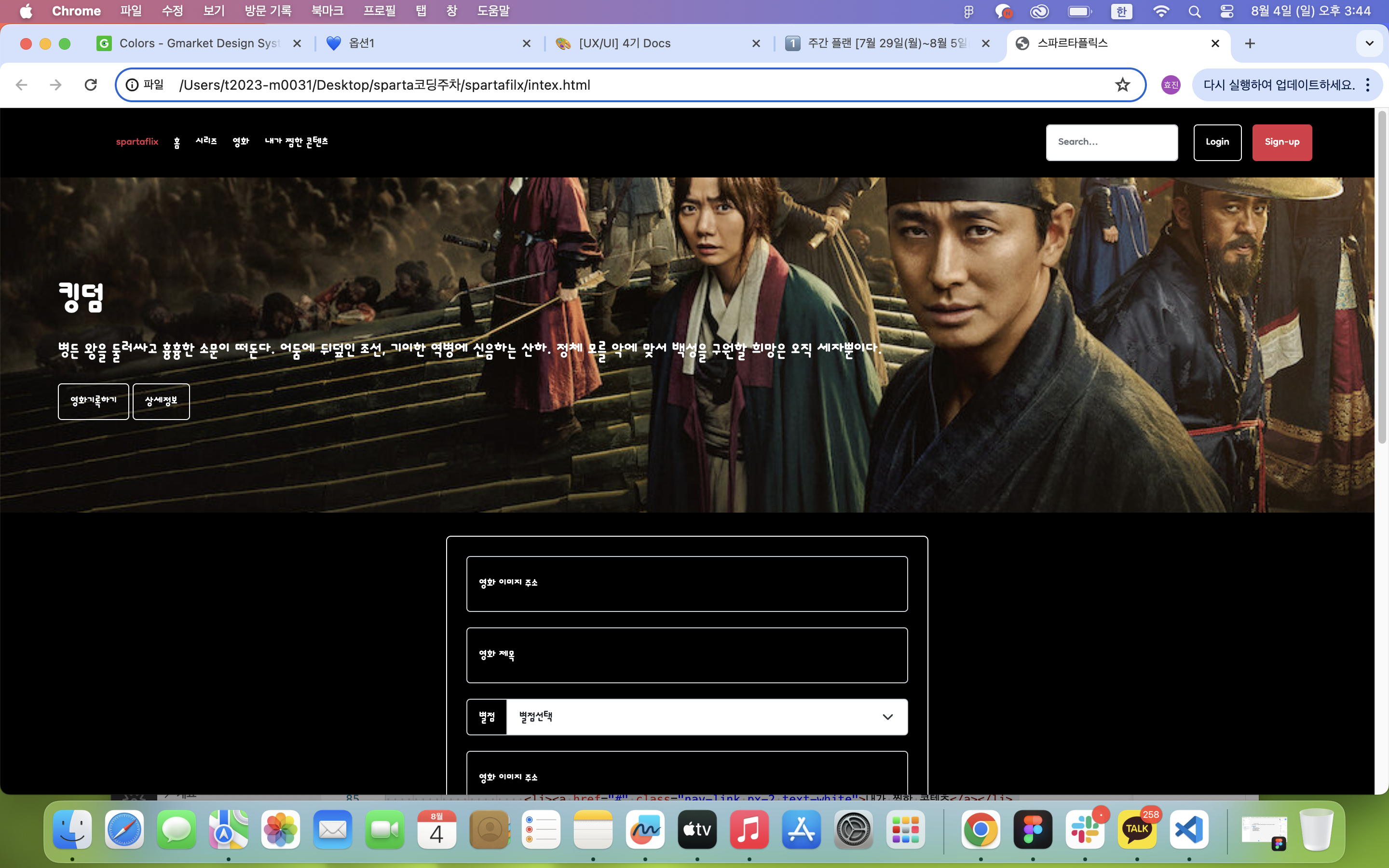This screenshot has width=1389, height=868.
Task: Open Maps from the dock
Action: click(x=229, y=829)
